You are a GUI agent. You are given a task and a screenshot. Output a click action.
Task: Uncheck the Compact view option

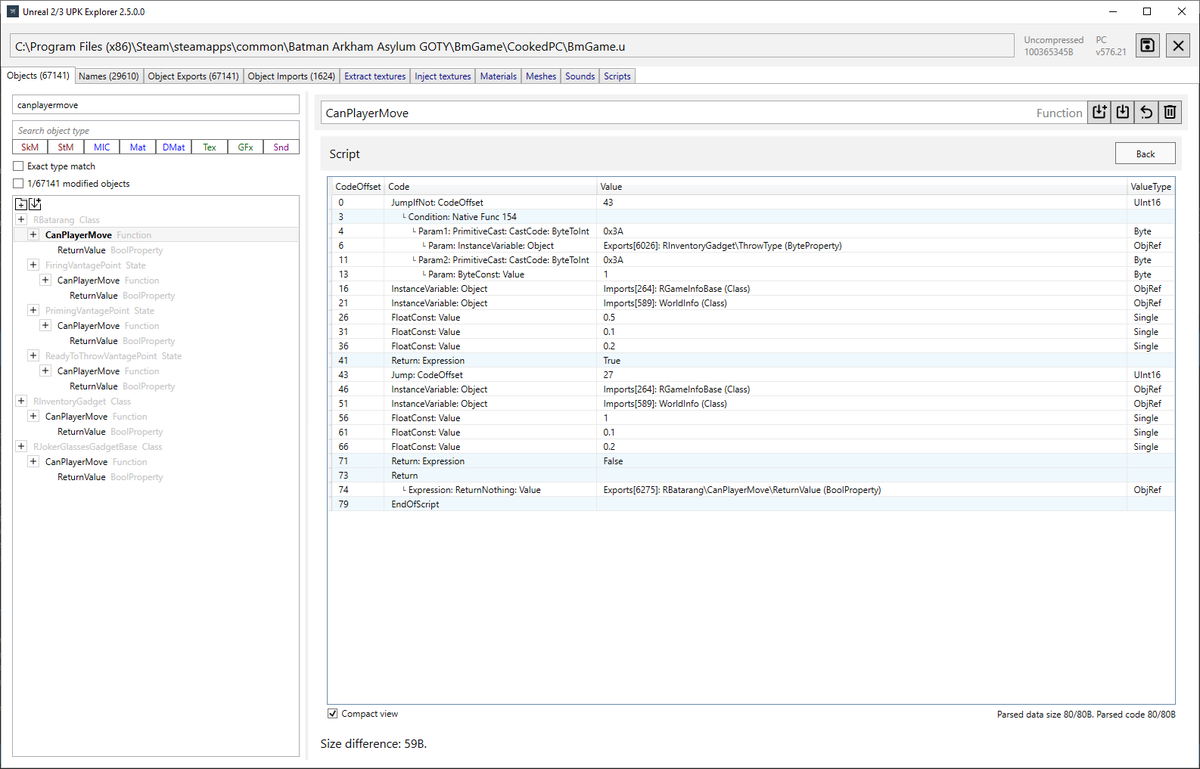pos(334,713)
